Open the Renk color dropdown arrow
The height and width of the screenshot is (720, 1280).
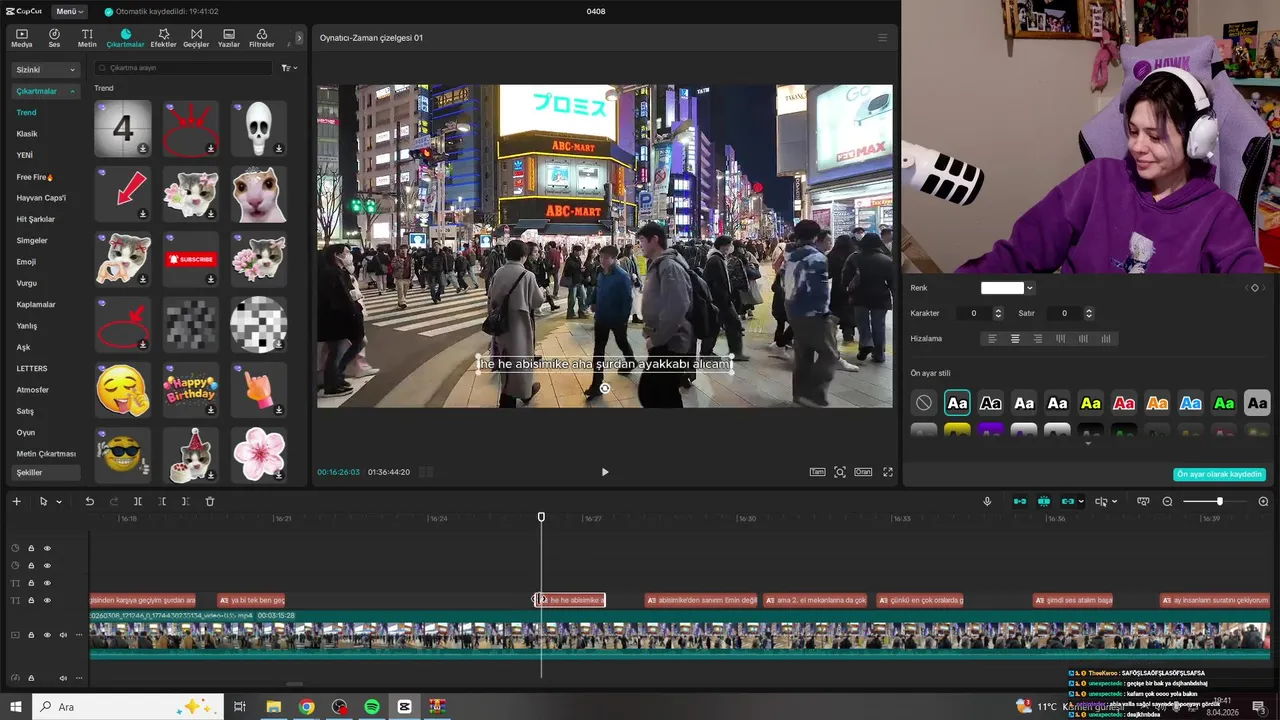click(1030, 289)
